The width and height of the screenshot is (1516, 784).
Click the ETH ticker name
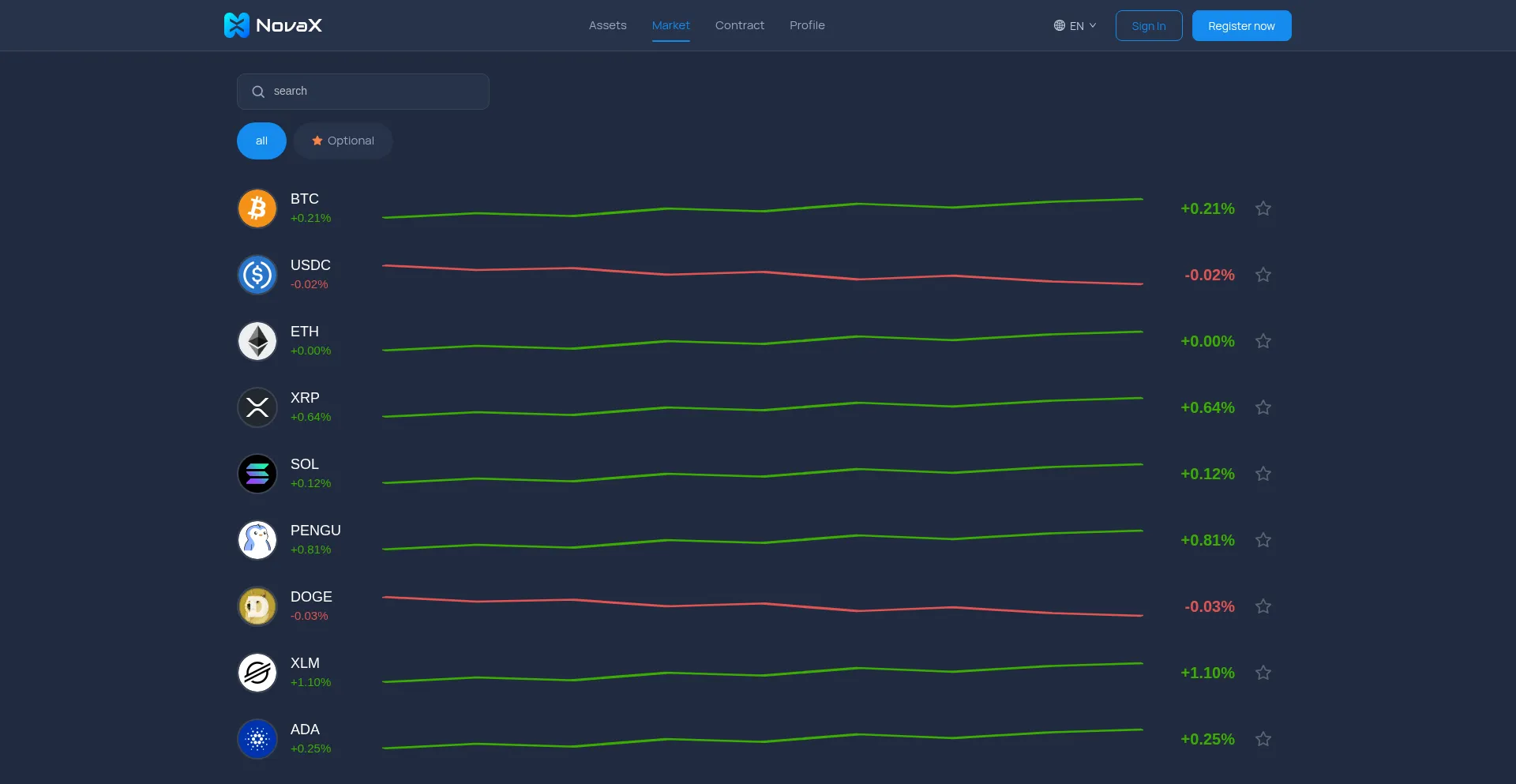point(305,332)
